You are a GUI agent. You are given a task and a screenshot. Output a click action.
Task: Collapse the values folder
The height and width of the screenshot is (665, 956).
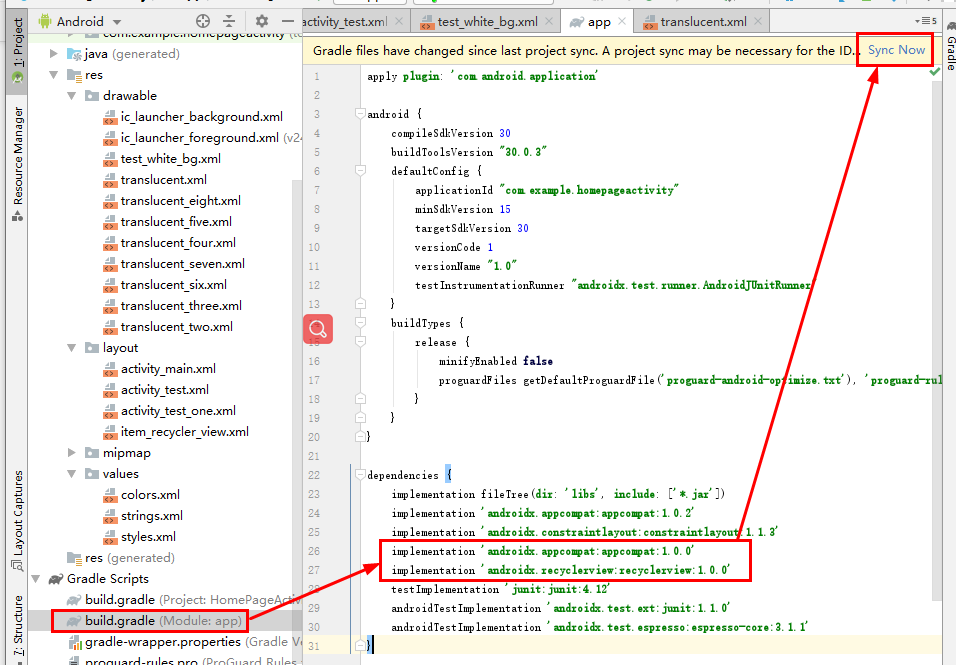pyautogui.click(x=71, y=474)
